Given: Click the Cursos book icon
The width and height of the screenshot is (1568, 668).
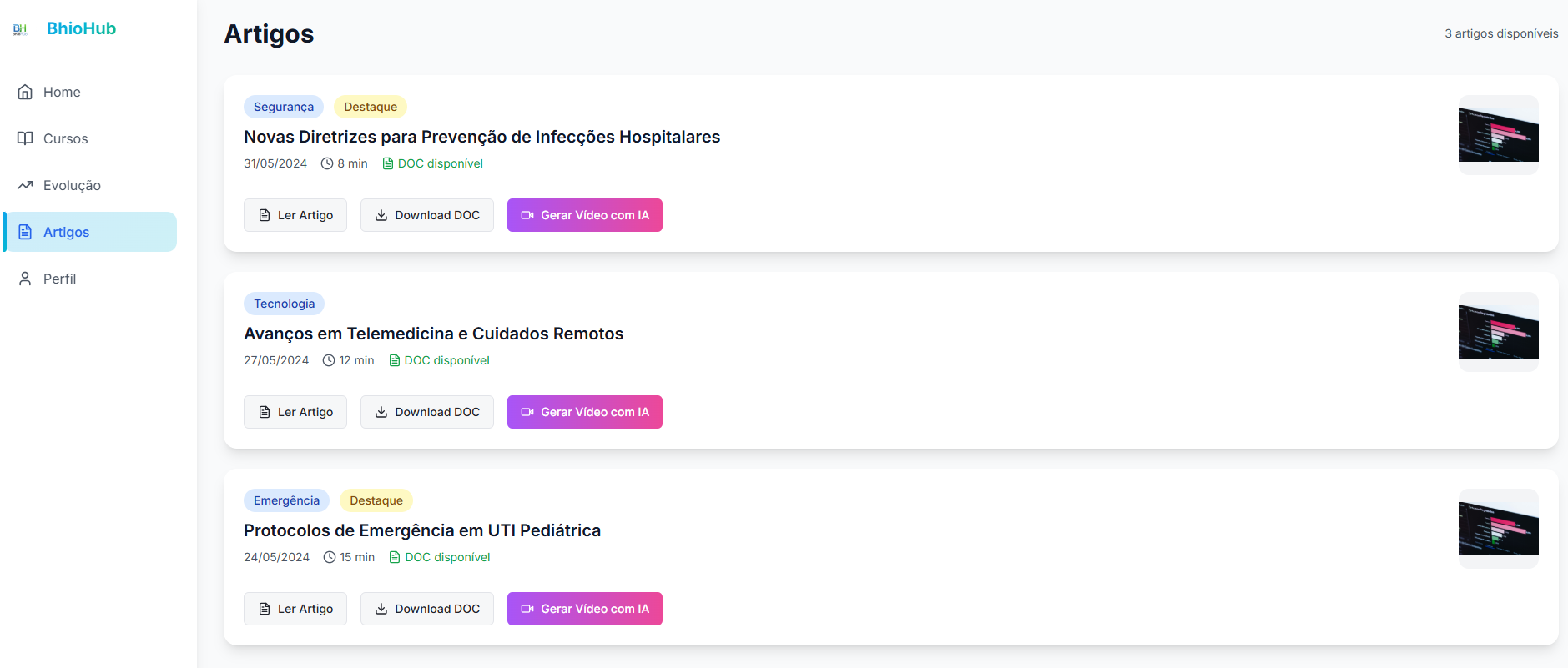Looking at the screenshot, I should click(25, 138).
